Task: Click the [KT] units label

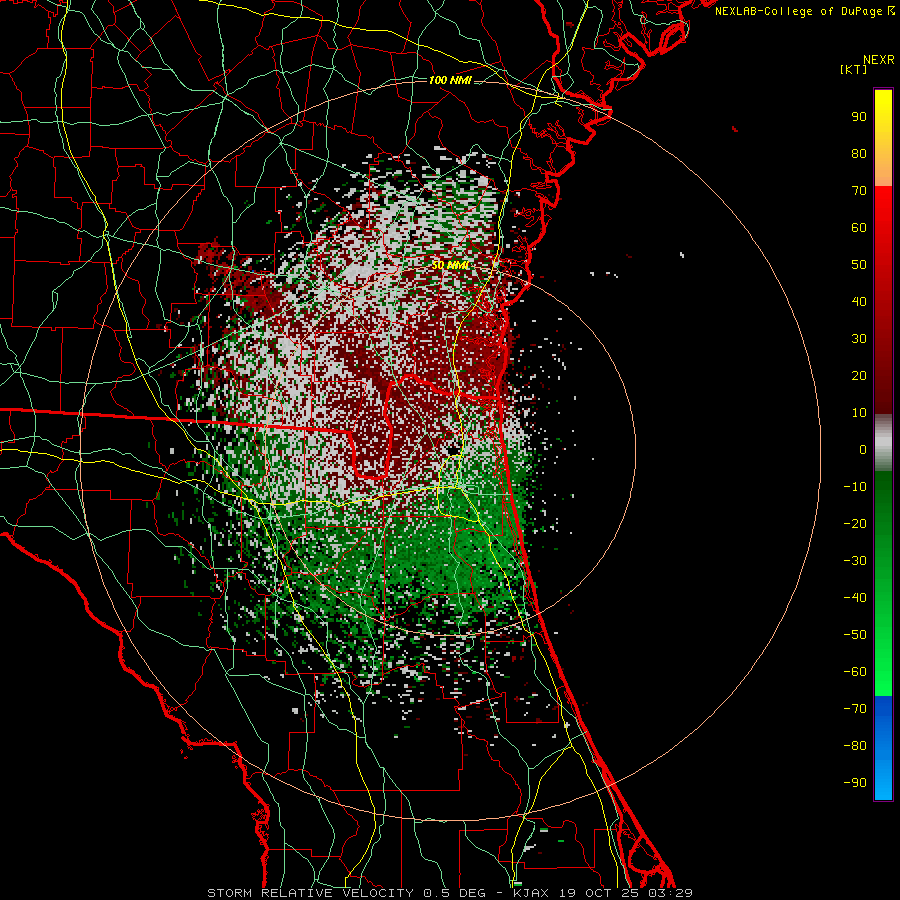Action: (x=854, y=69)
